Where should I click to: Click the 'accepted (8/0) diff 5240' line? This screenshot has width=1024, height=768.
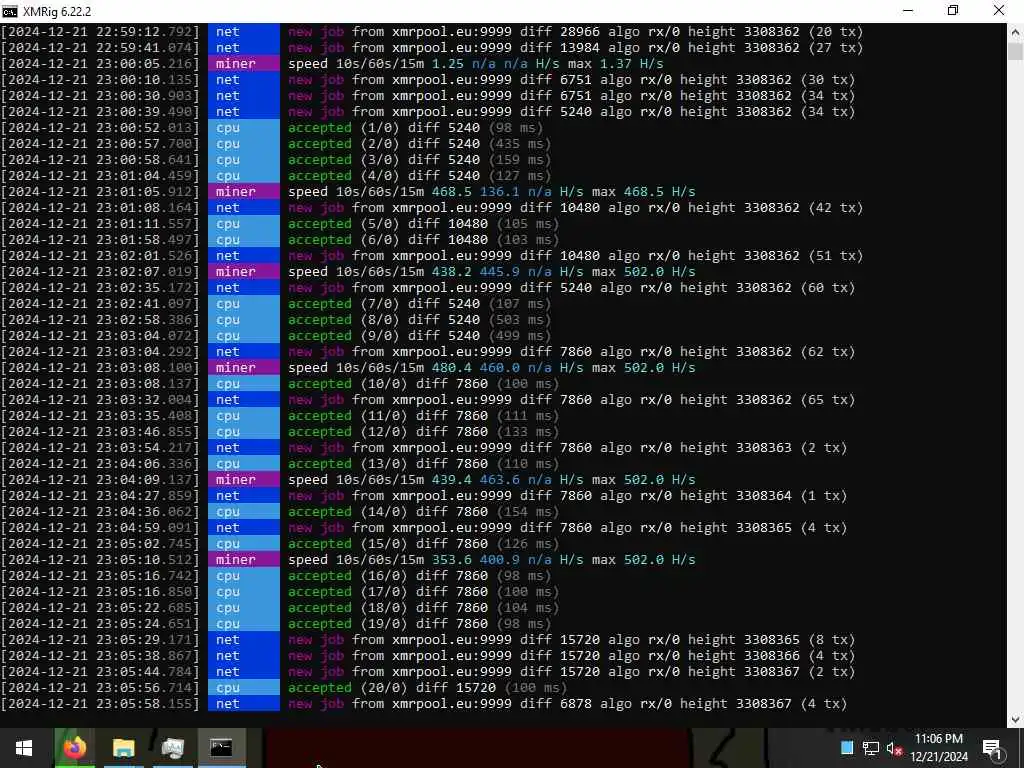pyautogui.click(x=276, y=320)
